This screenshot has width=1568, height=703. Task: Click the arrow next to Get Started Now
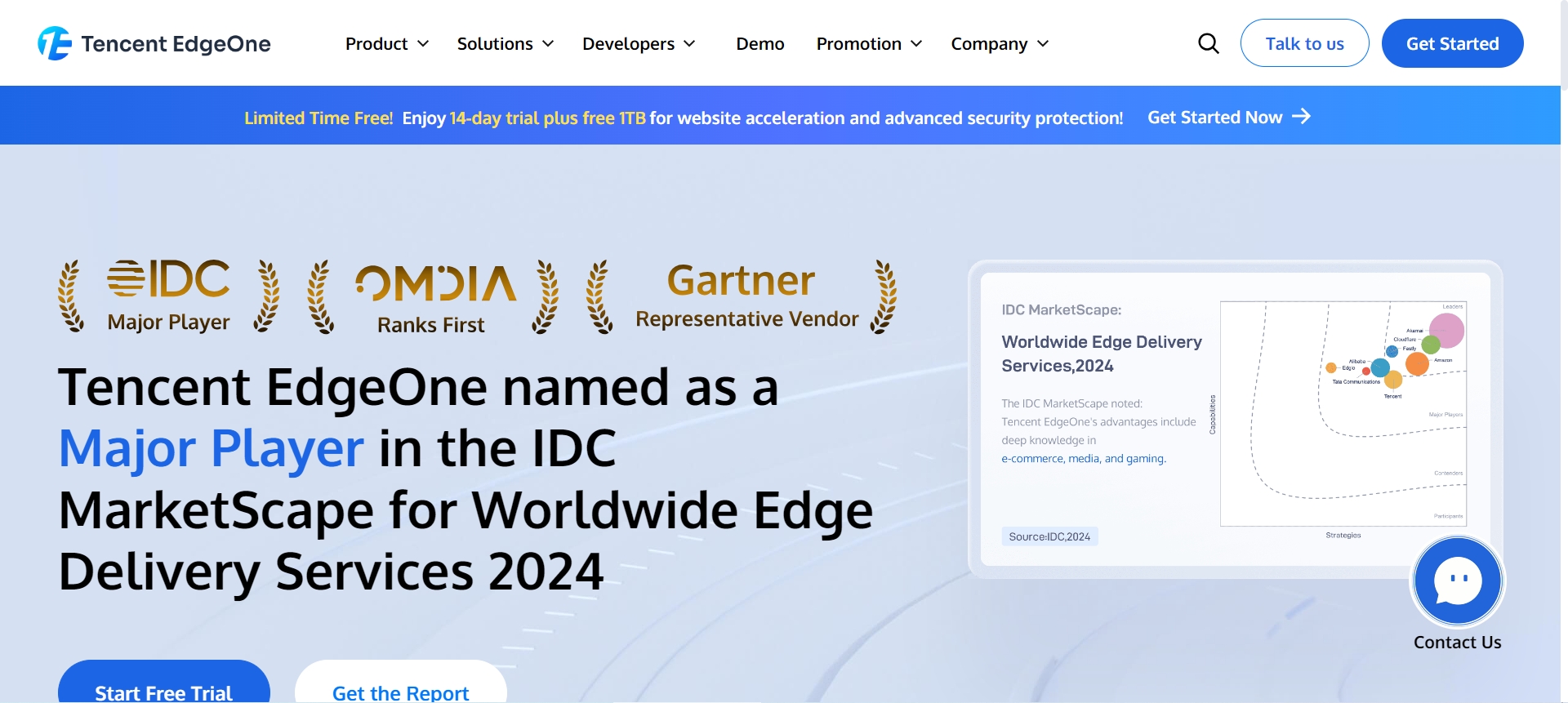1302,117
